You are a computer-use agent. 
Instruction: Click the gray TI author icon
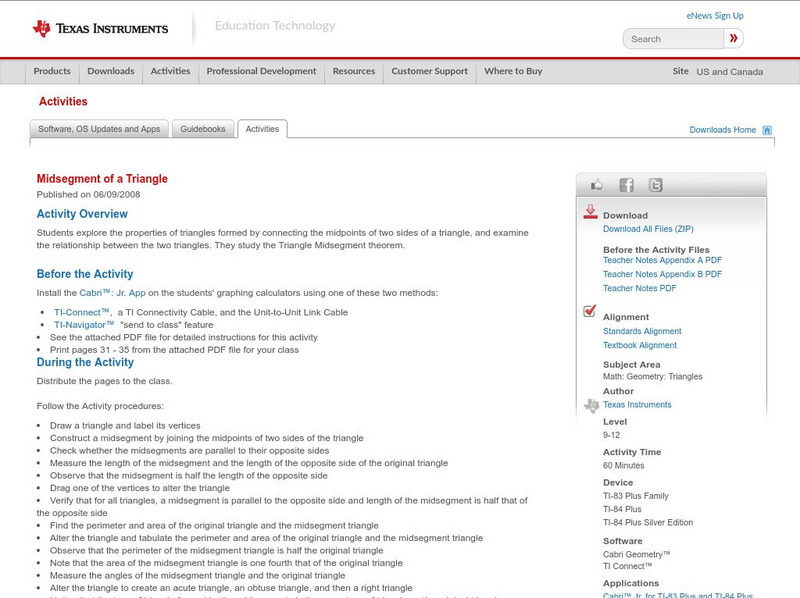(591, 406)
